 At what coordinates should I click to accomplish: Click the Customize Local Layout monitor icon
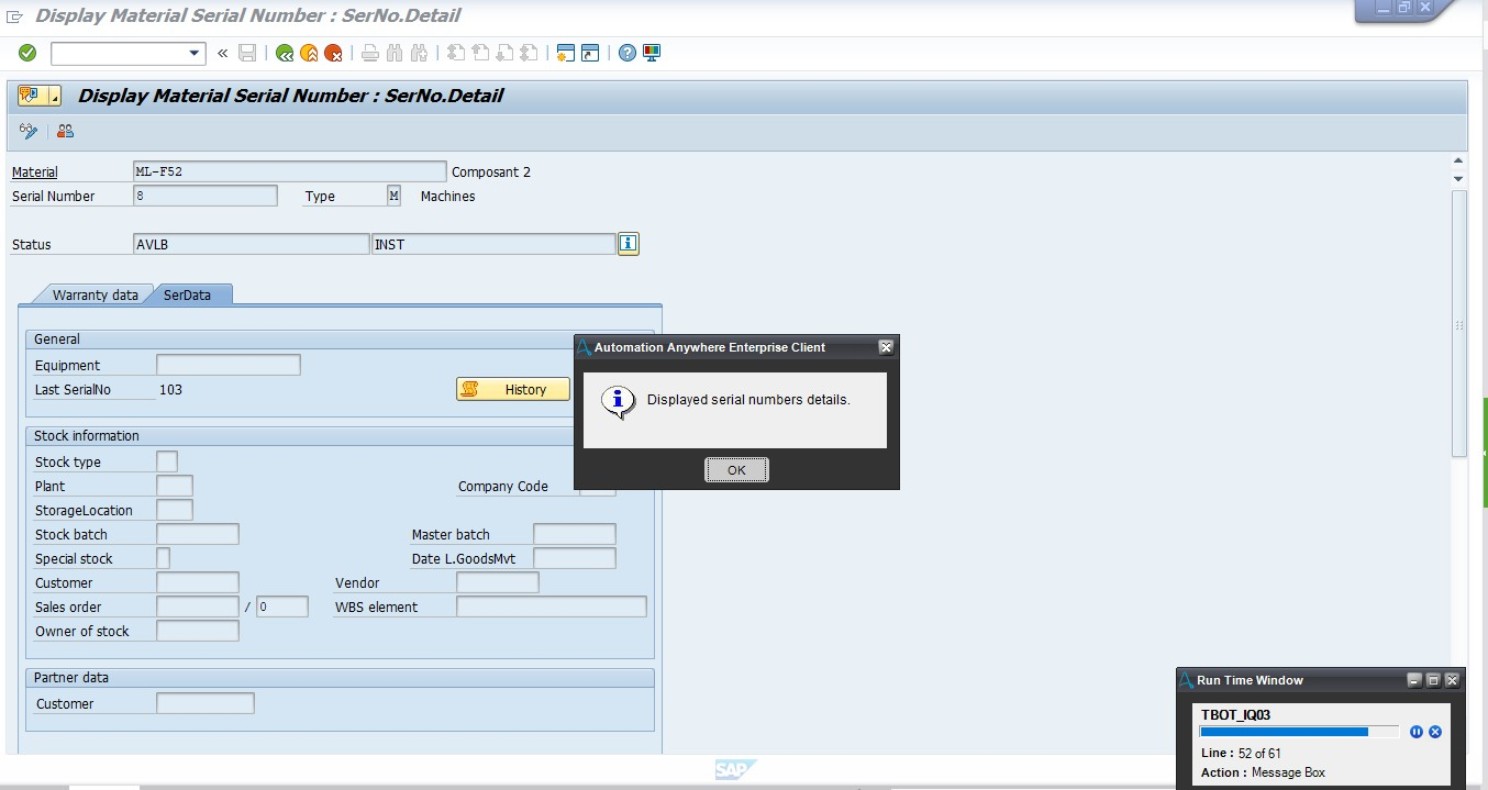coord(652,53)
